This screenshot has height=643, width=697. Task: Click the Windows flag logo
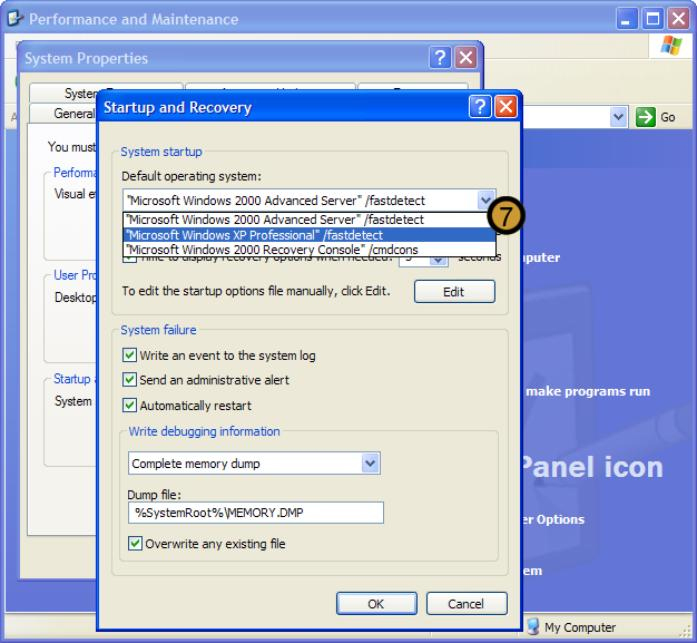(x=671, y=45)
